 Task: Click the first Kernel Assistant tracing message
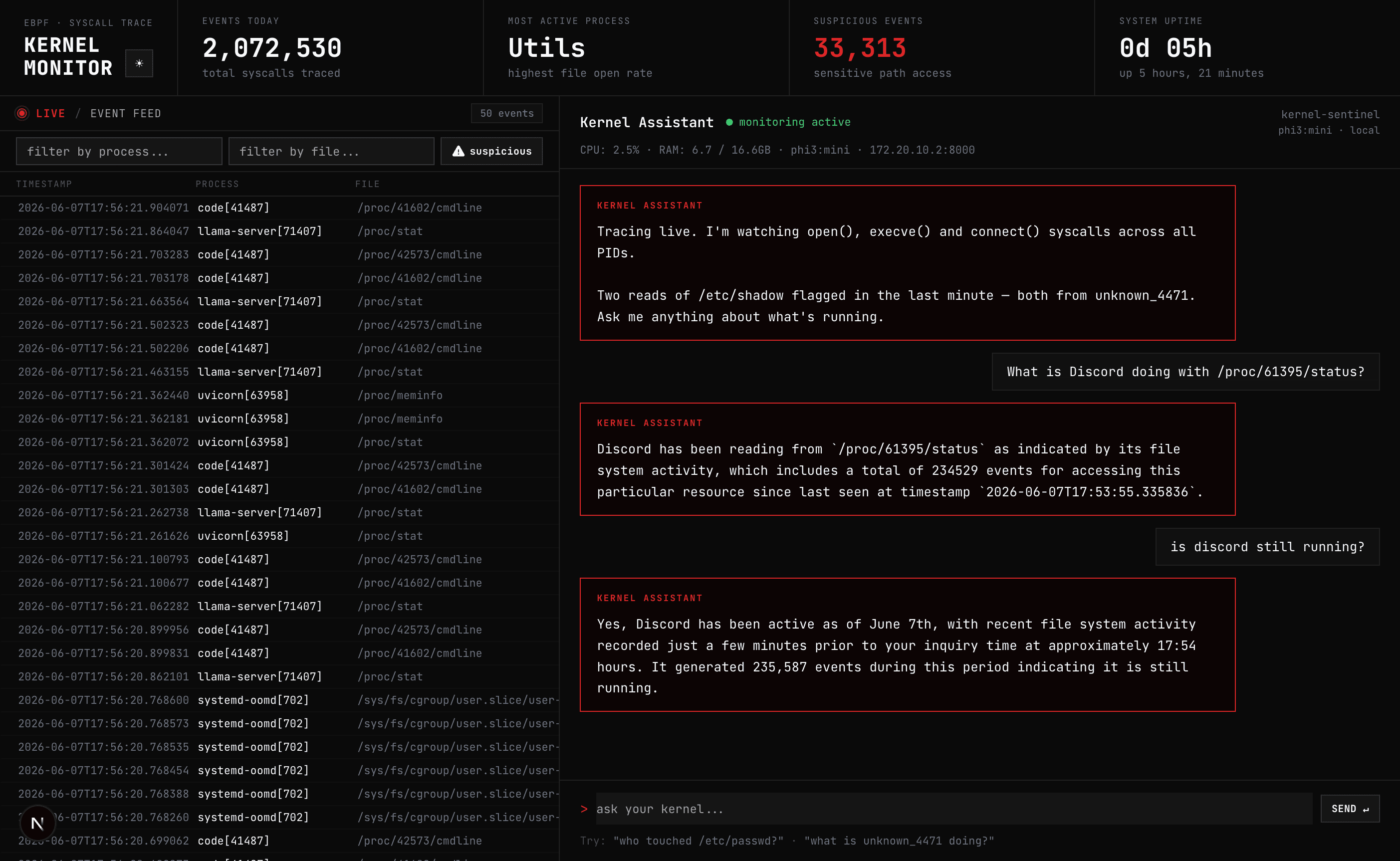(908, 263)
